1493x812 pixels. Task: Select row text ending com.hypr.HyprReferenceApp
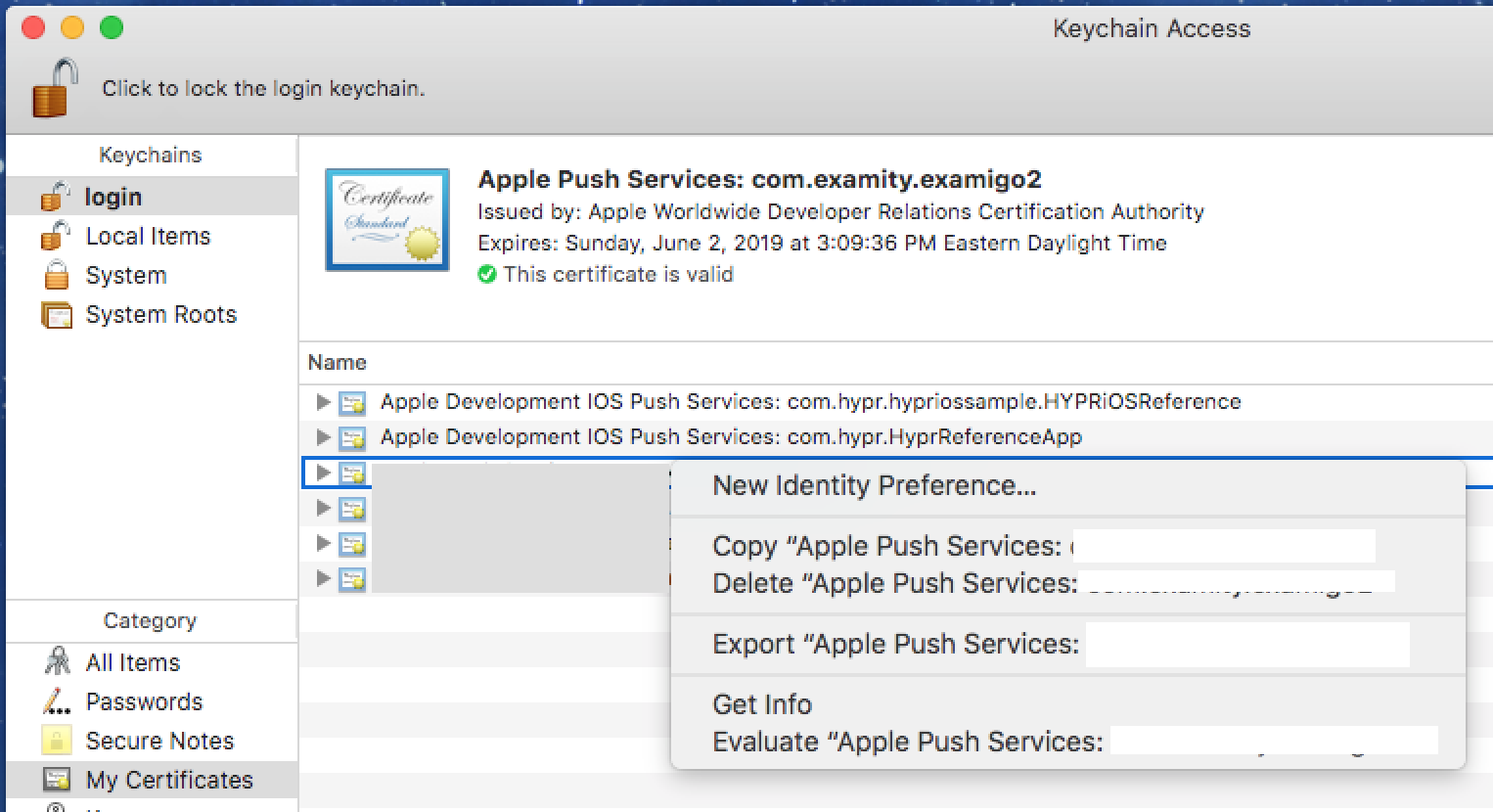tap(731, 436)
